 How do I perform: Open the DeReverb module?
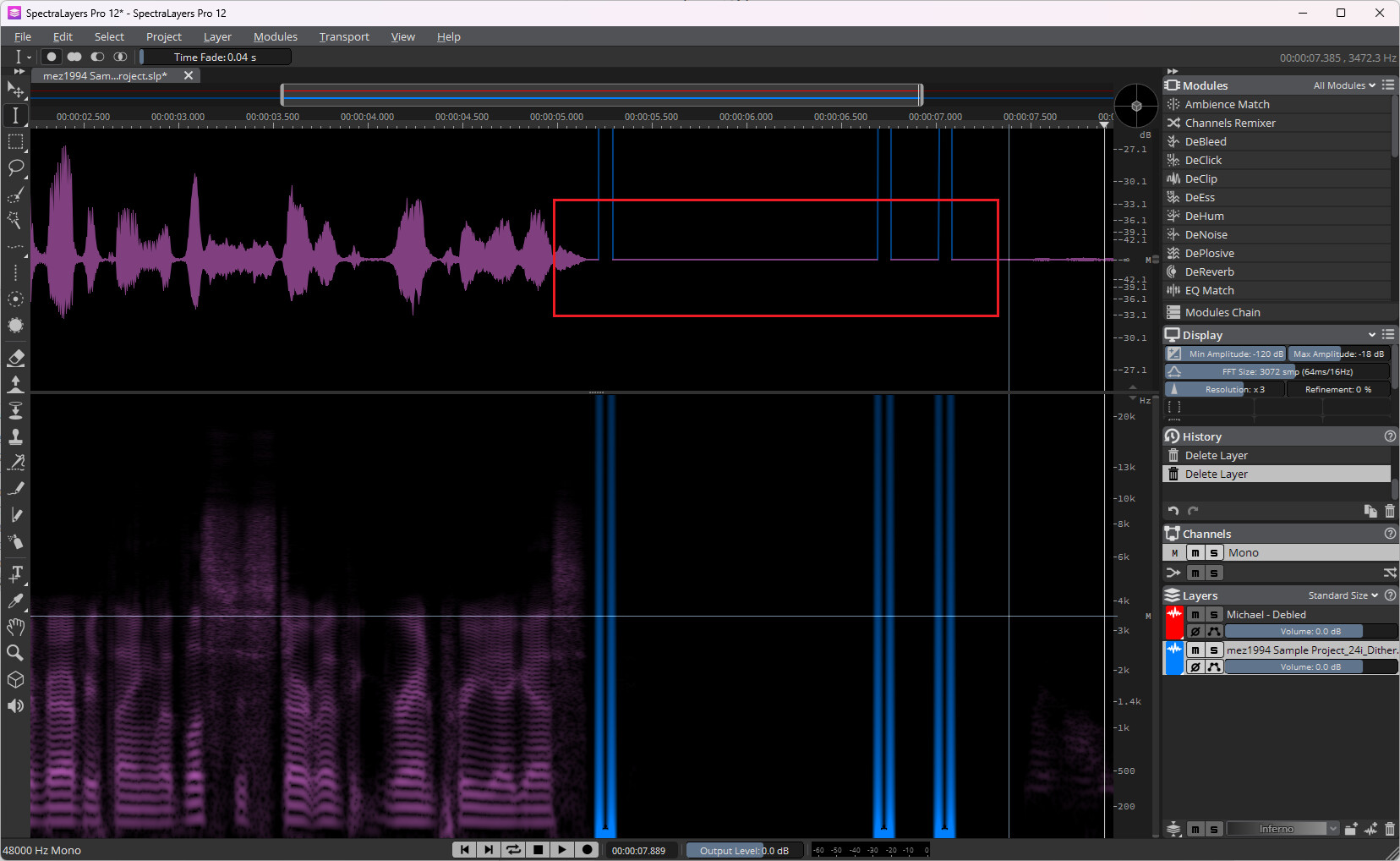(x=1277, y=271)
